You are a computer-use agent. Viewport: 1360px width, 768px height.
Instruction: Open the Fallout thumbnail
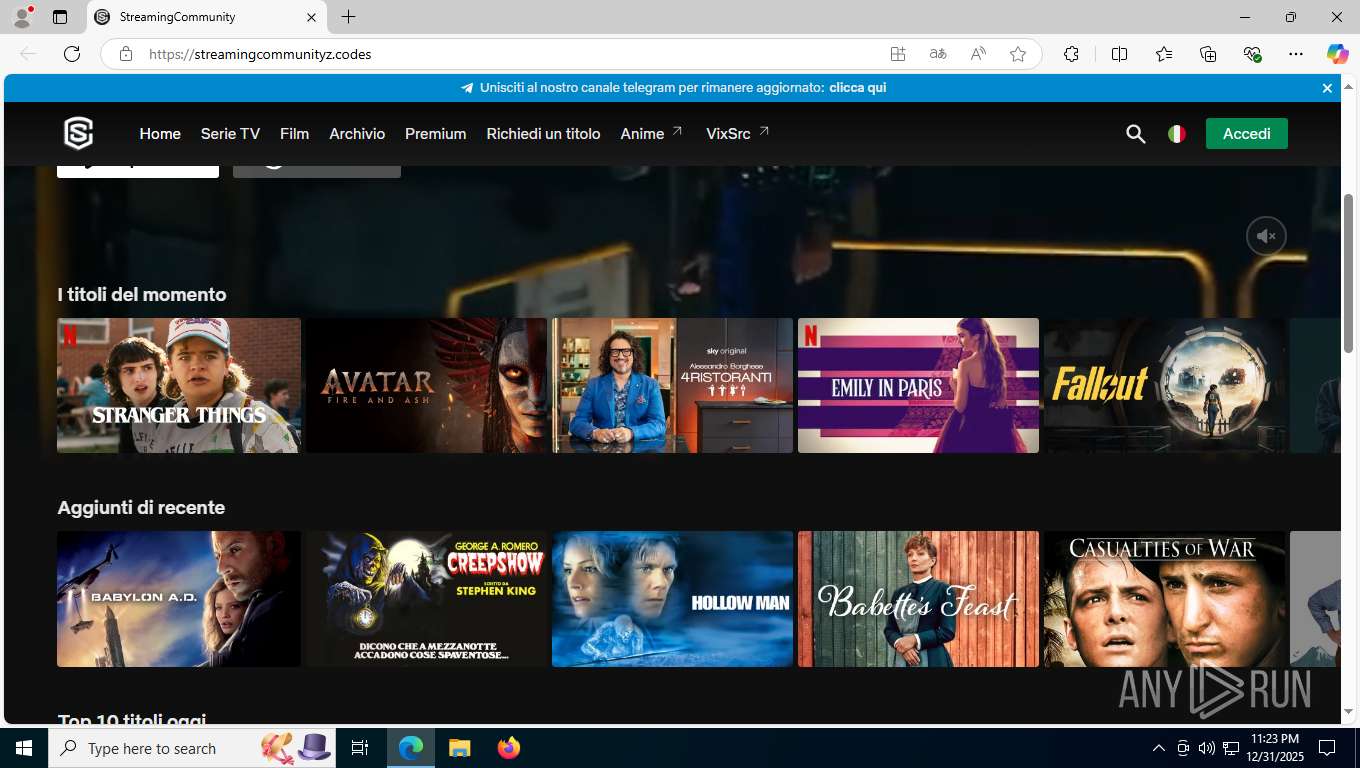click(x=1164, y=385)
